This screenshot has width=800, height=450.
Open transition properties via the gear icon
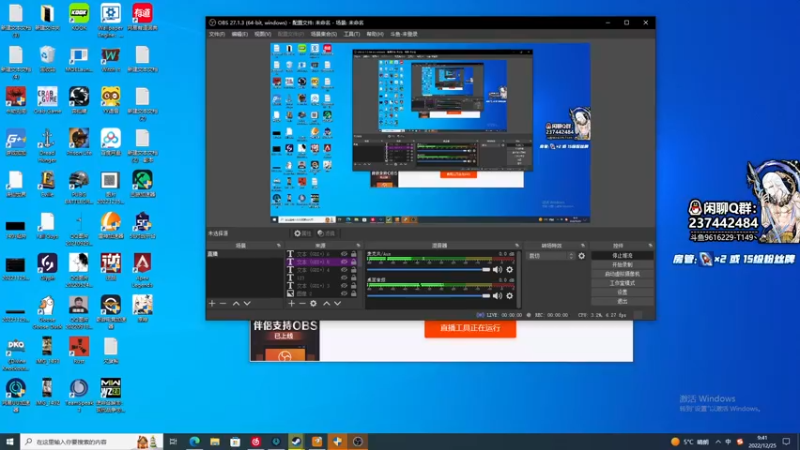582,256
